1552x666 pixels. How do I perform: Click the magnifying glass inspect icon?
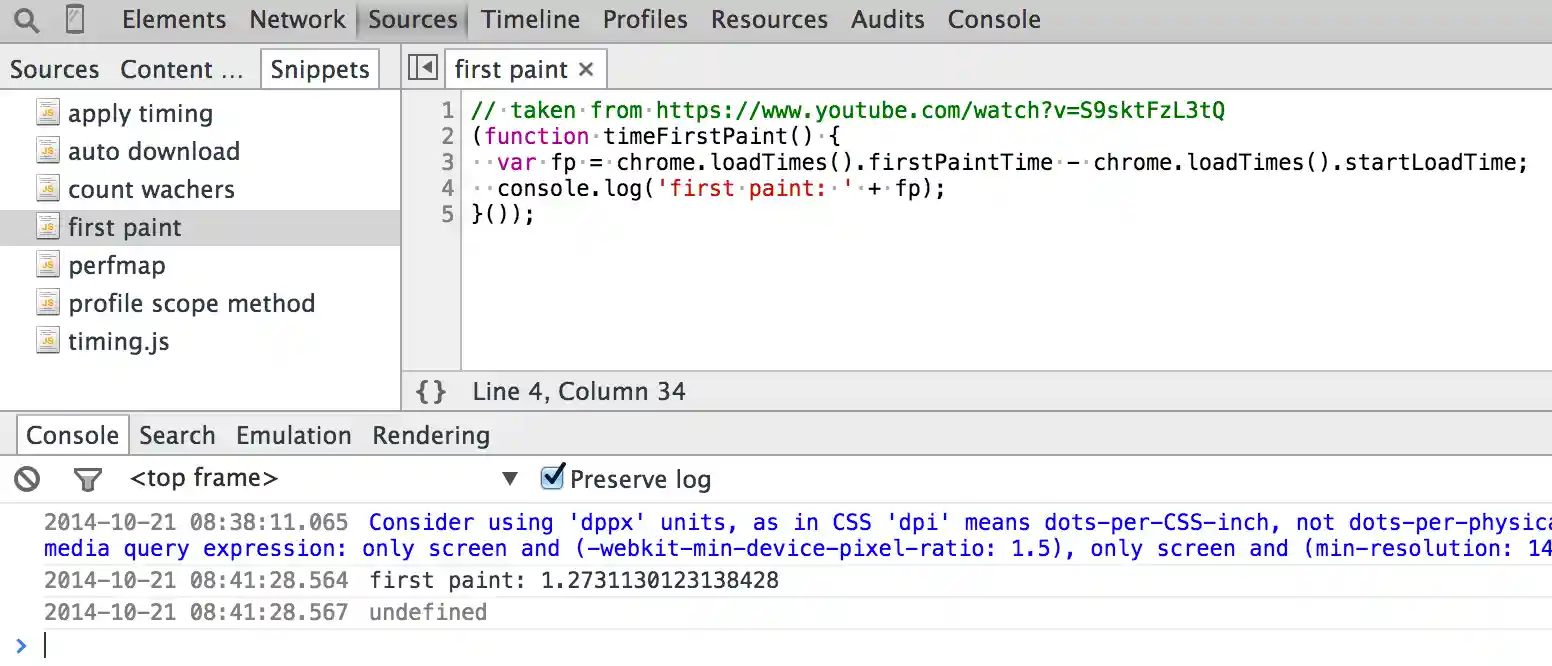click(x=27, y=20)
